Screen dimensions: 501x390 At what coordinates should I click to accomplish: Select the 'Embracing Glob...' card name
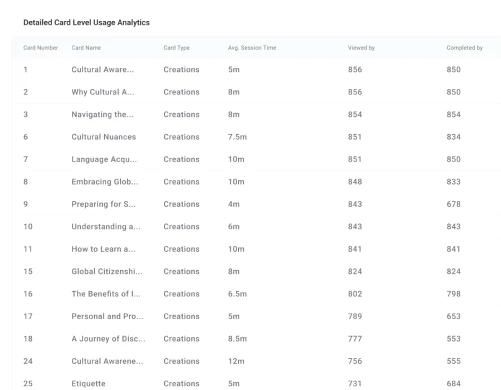[105, 182]
